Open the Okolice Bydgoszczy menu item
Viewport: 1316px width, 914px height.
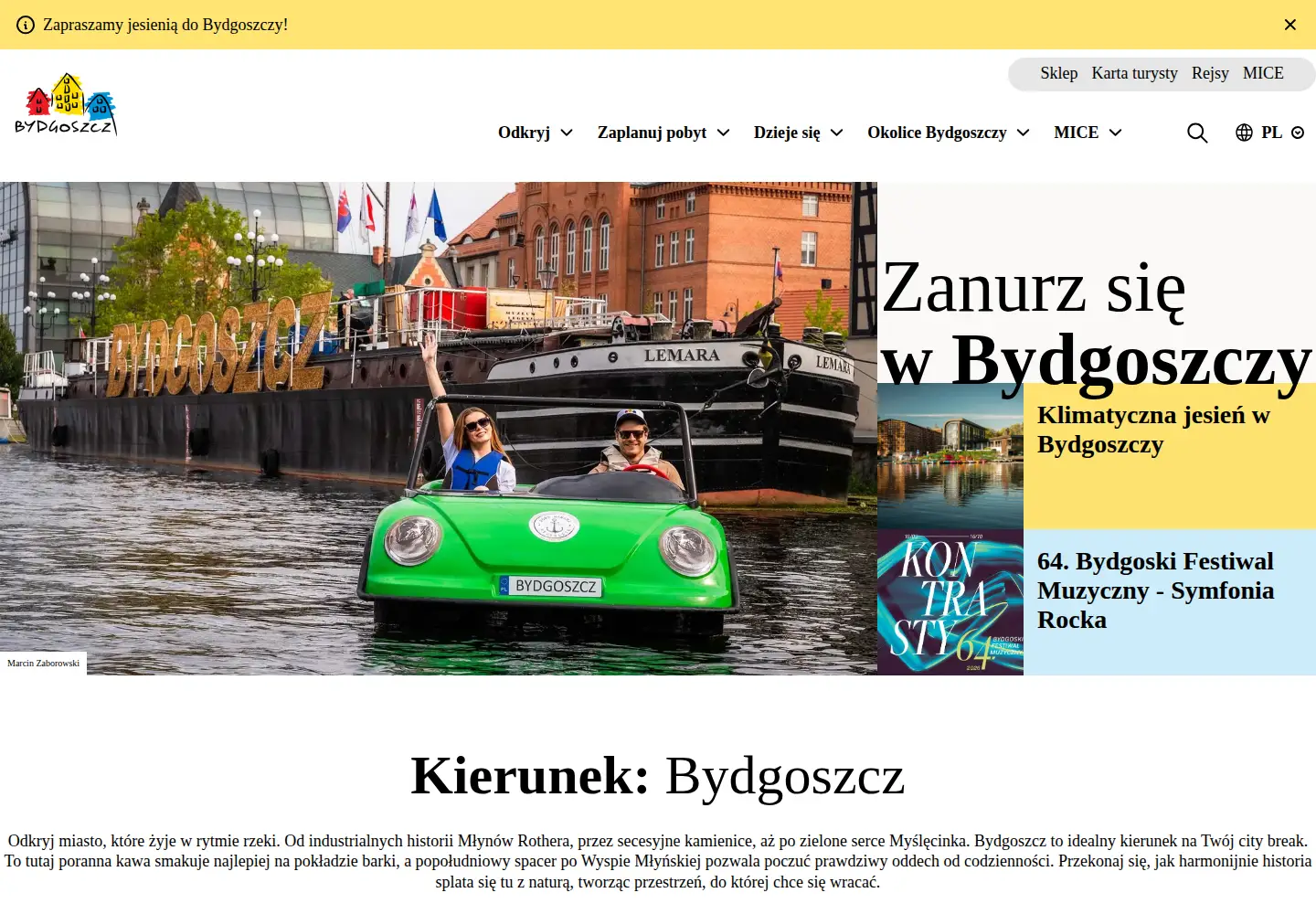click(x=937, y=133)
